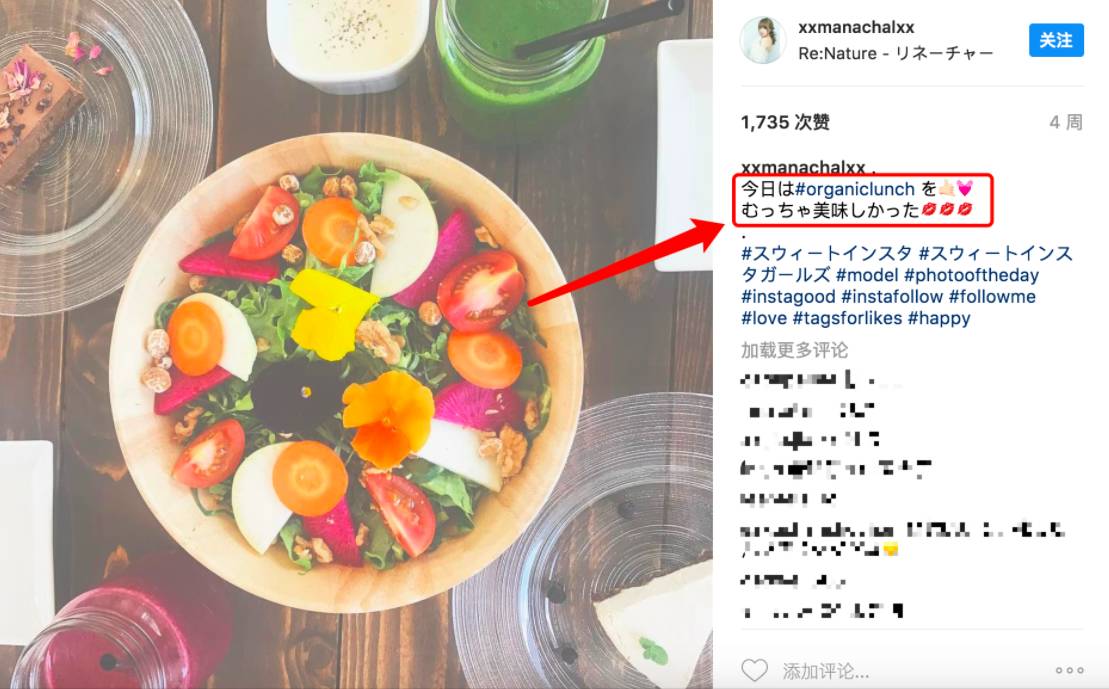This screenshot has width=1109, height=689.
Task: Click the heart like icon
Action: [754, 670]
